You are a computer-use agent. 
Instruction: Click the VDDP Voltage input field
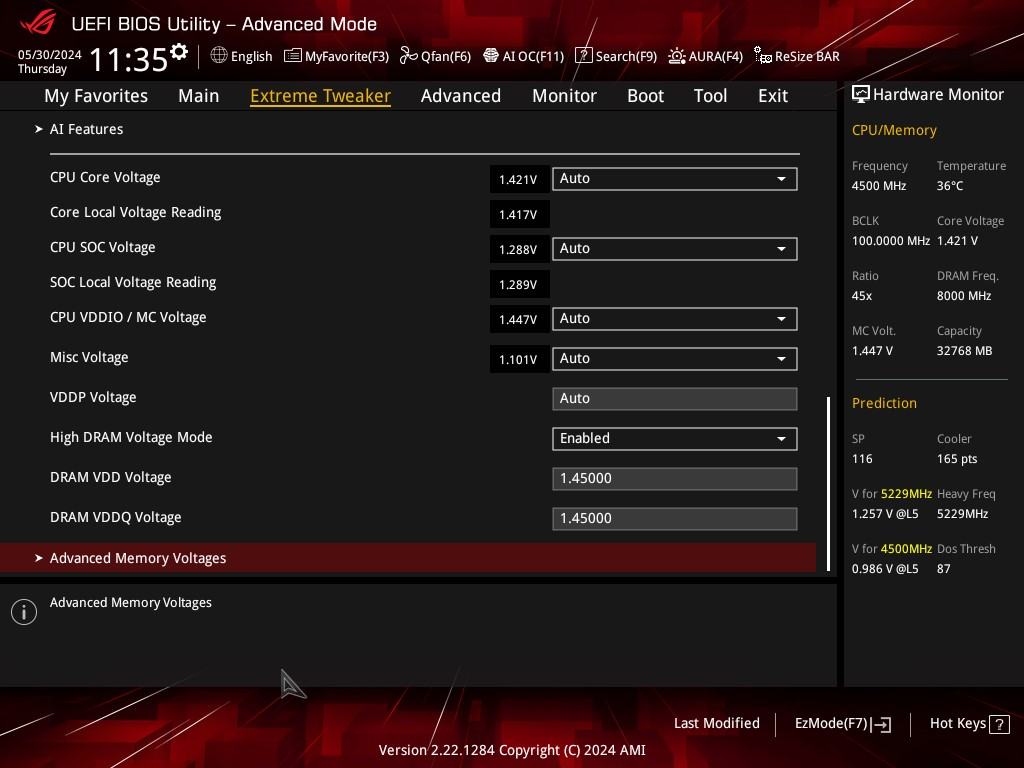(675, 399)
